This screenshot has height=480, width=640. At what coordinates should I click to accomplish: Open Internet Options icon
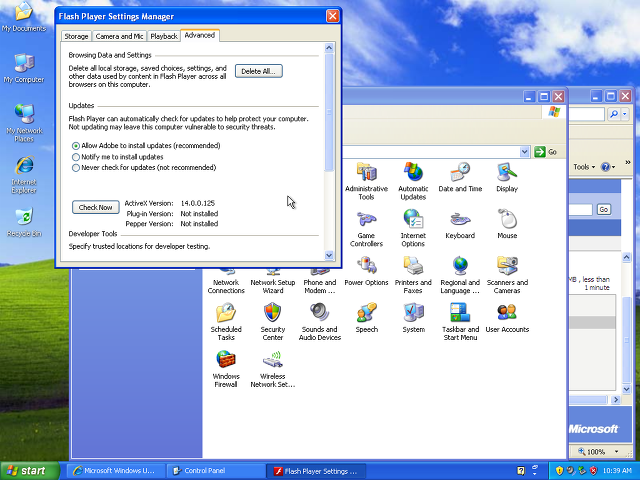coord(413,228)
